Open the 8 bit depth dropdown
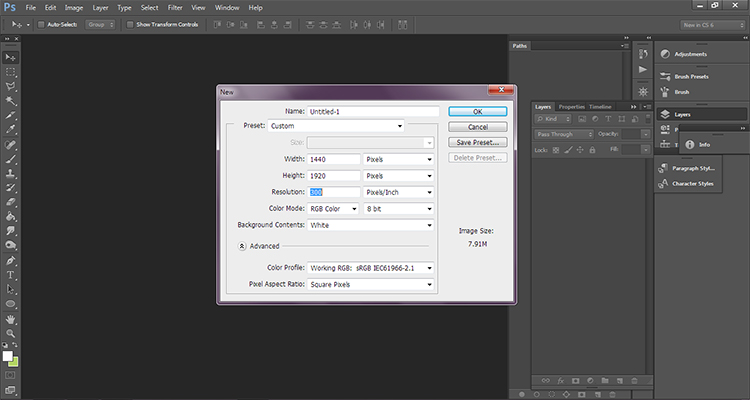 tap(398, 209)
